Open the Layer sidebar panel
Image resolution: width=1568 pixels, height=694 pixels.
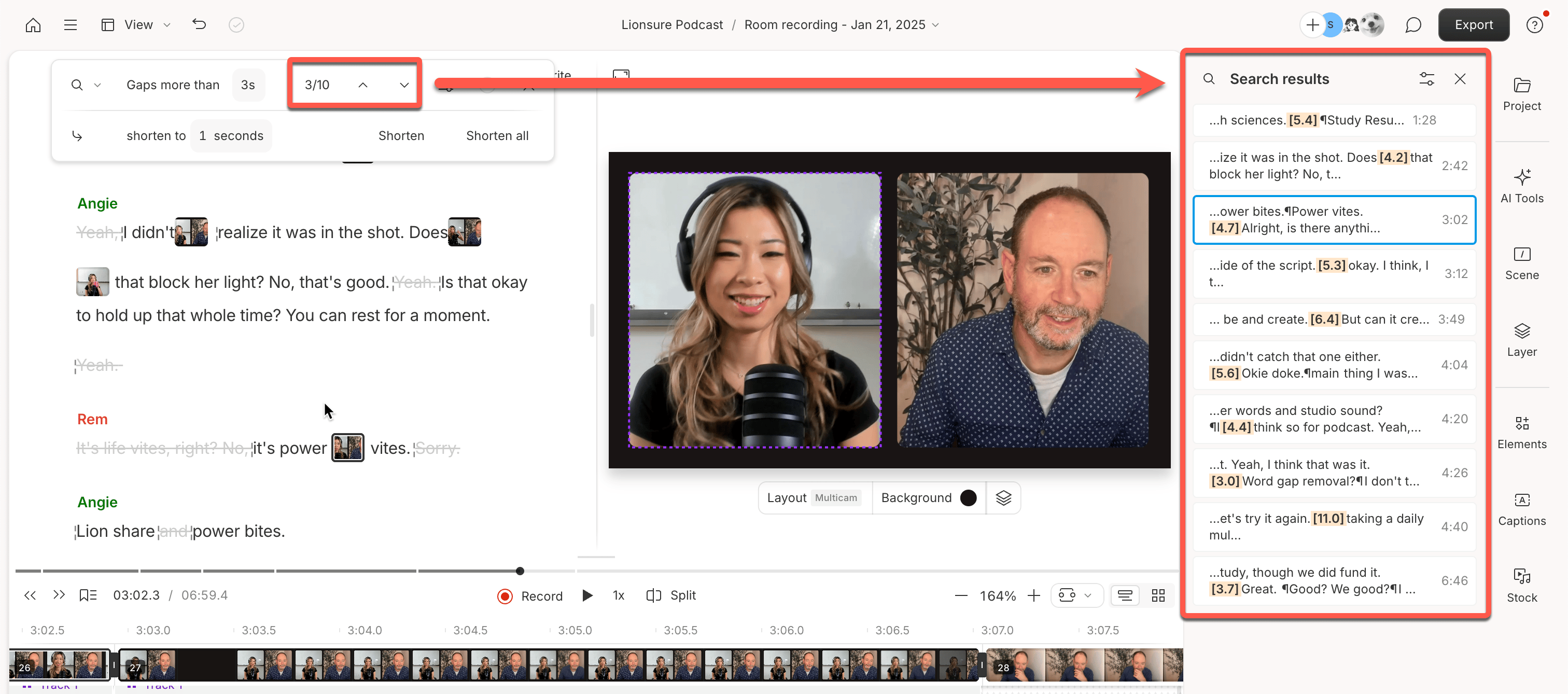click(1521, 340)
